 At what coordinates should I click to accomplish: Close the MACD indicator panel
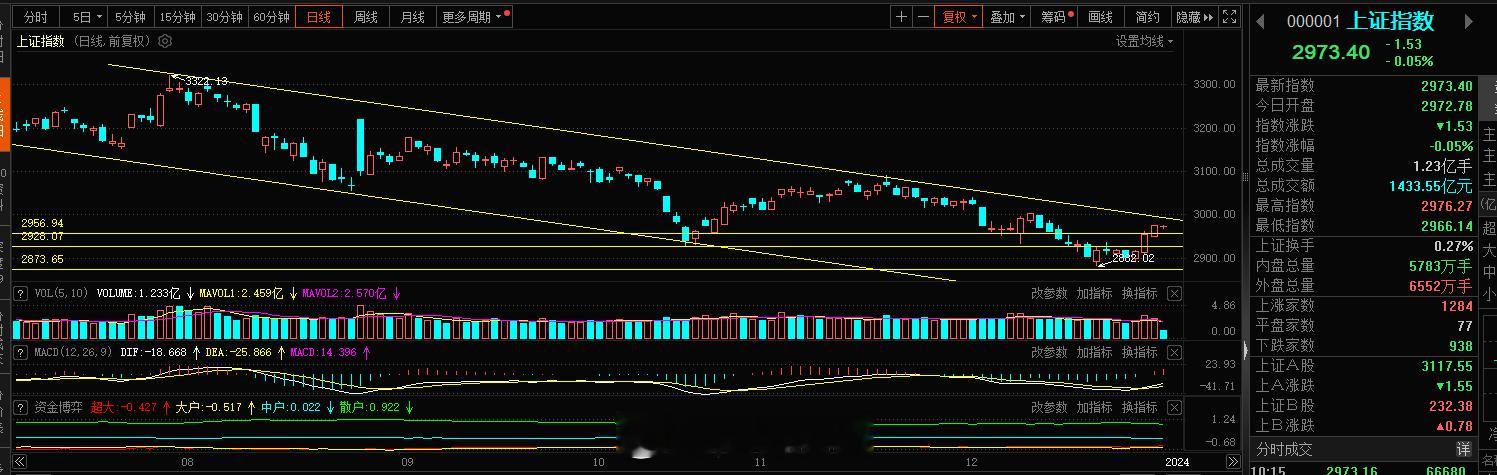click(x=1174, y=352)
